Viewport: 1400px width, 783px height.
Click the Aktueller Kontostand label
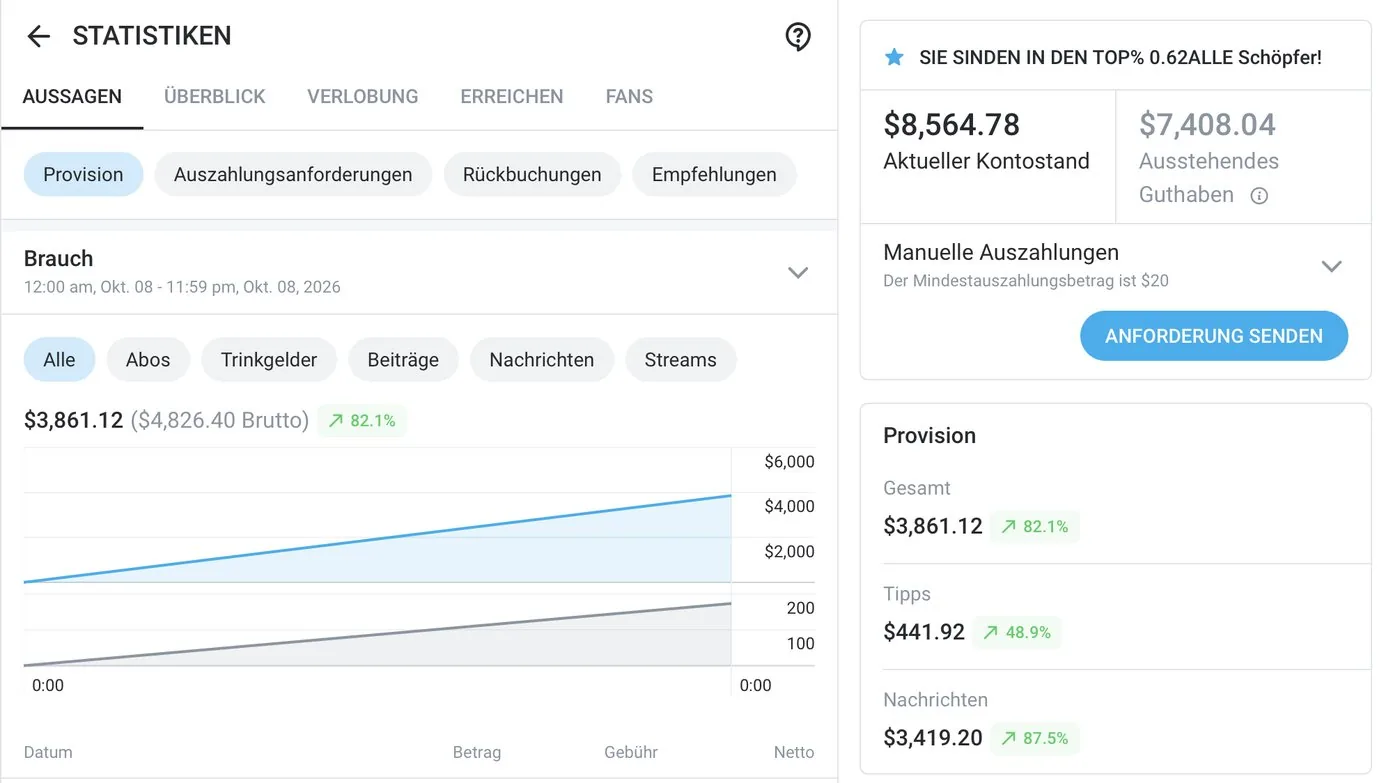point(987,161)
